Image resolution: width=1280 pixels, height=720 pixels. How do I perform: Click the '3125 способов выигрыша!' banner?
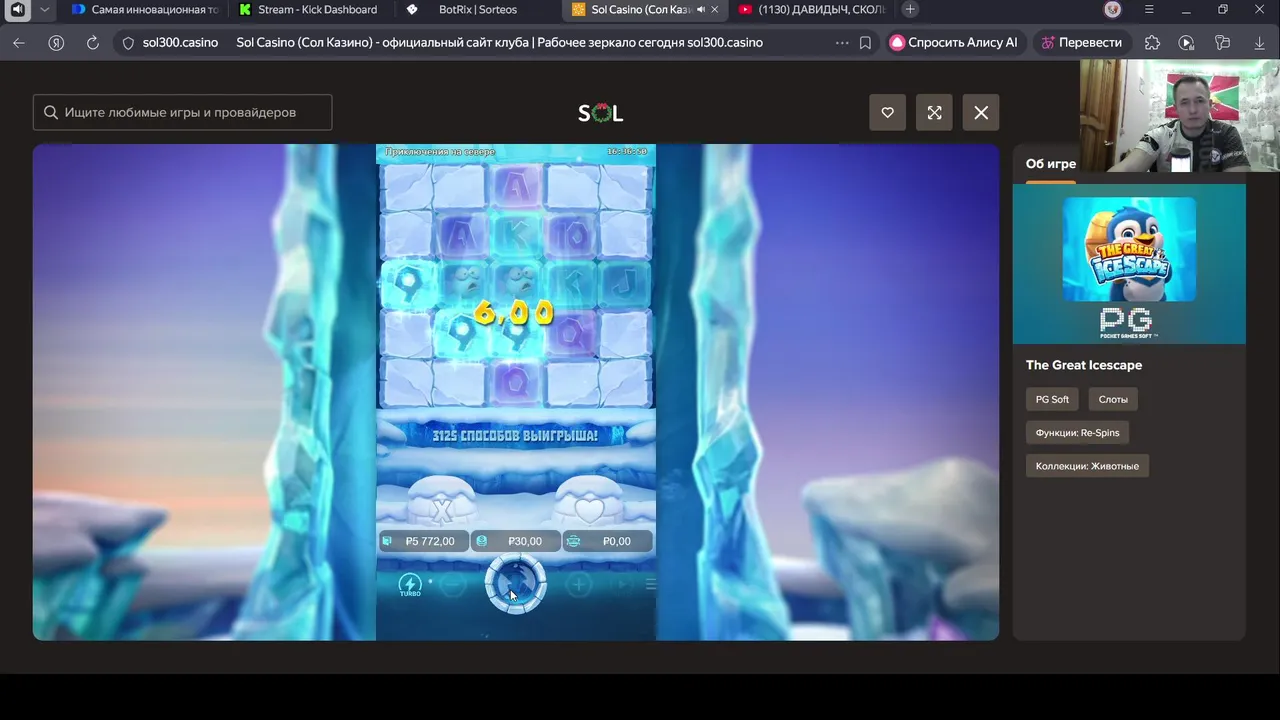coord(515,436)
